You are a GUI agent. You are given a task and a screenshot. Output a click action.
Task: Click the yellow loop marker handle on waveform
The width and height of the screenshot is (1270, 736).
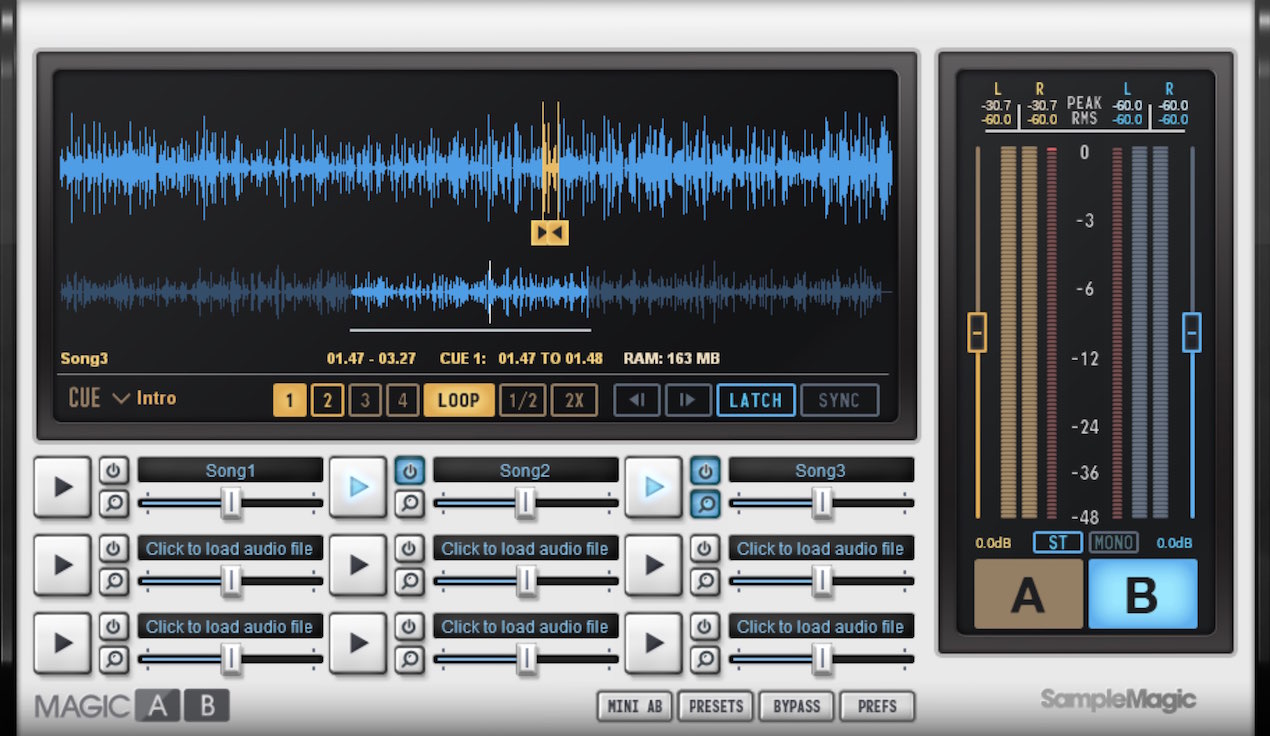pyautogui.click(x=550, y=233)
